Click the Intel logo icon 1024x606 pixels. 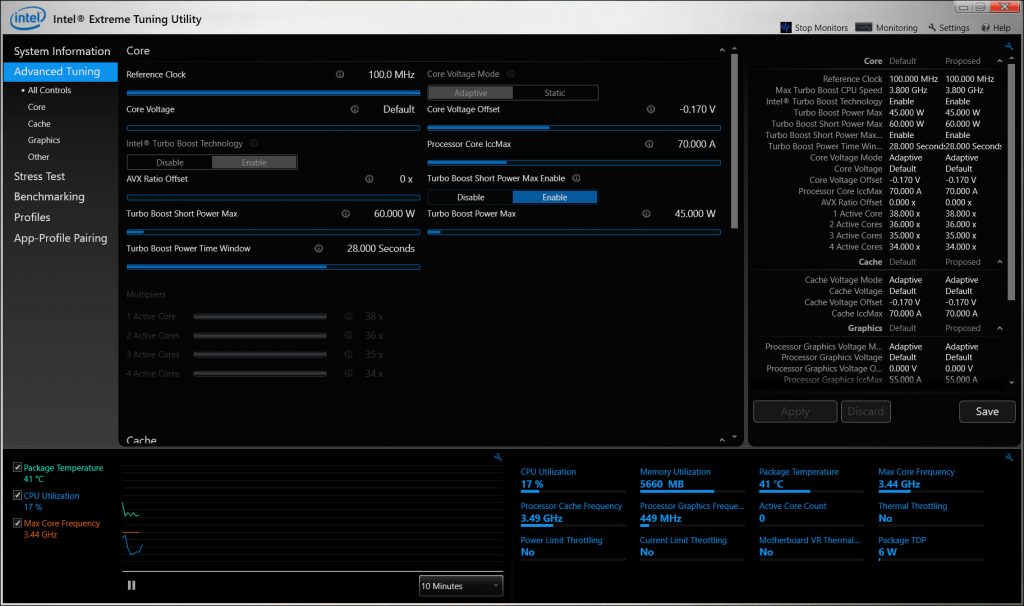click(27, 18)
